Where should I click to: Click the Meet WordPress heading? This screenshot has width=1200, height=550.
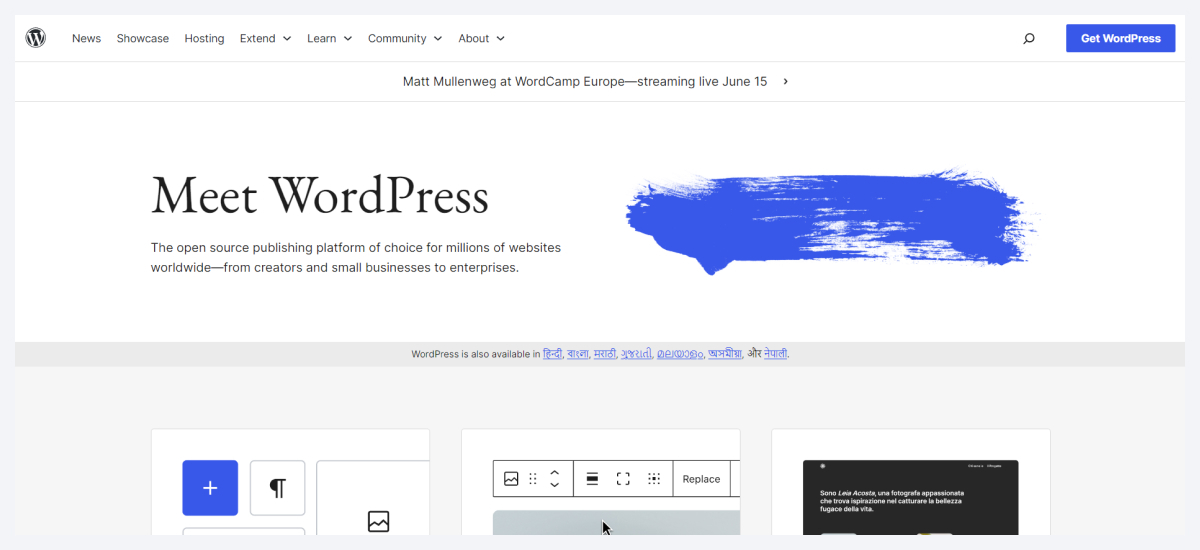[x=320, y=196]
